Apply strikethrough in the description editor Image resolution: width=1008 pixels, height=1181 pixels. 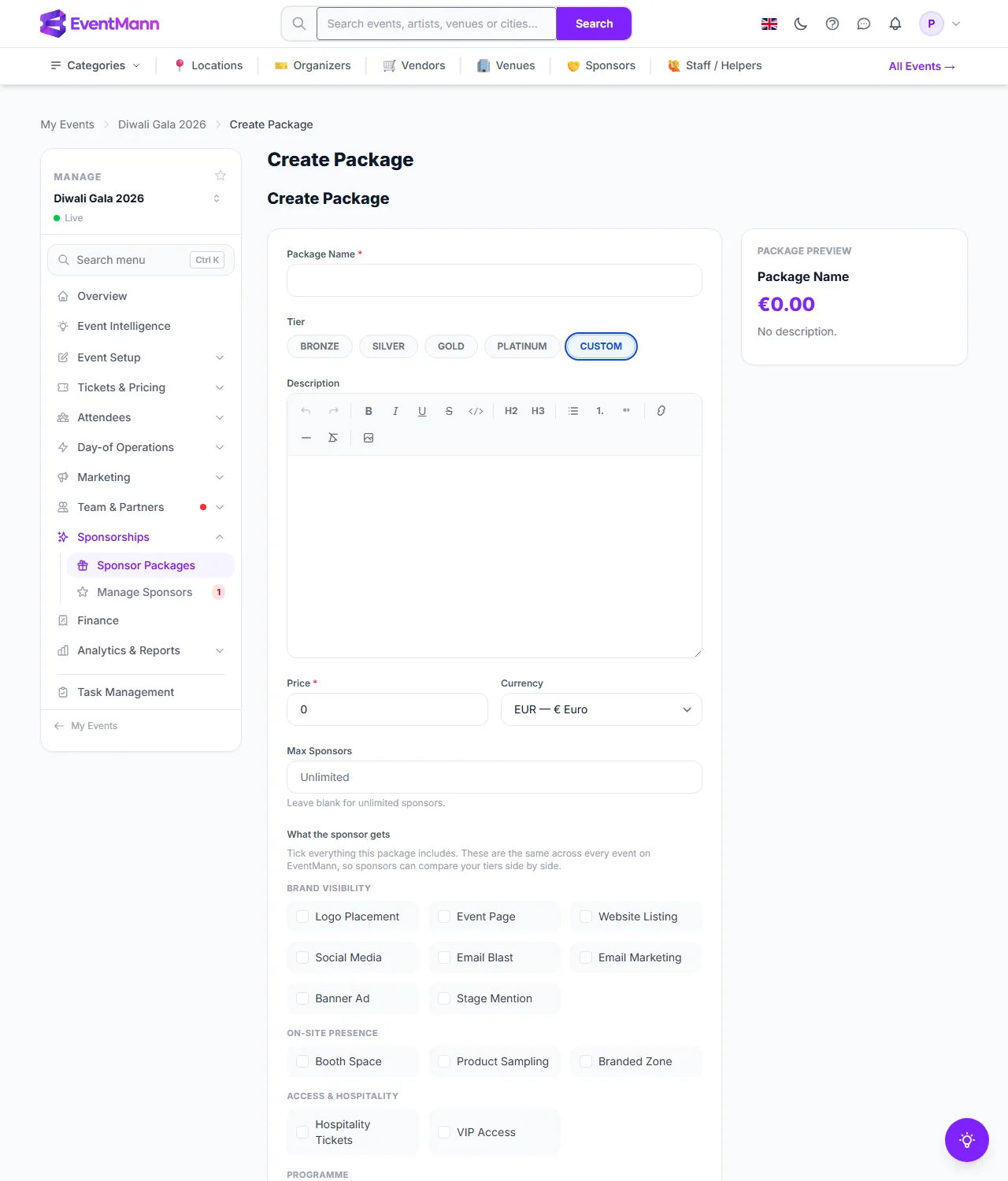[449, 411]
